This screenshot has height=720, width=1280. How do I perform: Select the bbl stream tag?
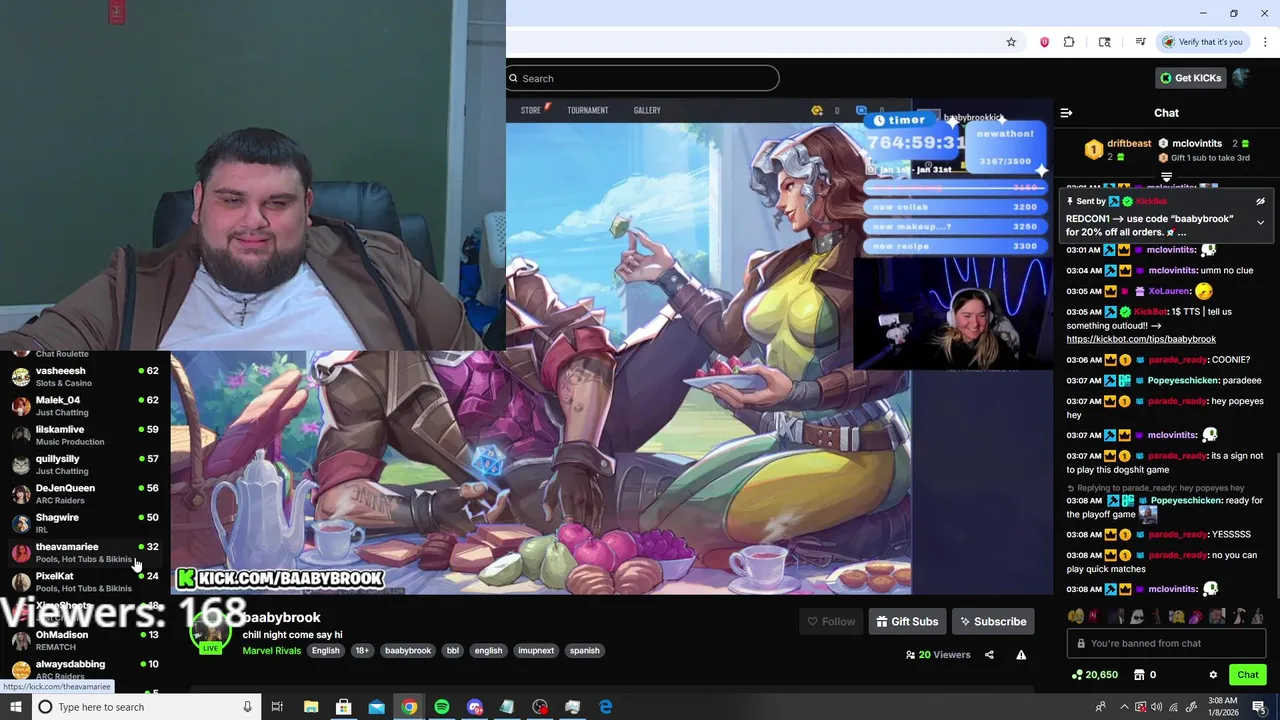click(453, 650)
